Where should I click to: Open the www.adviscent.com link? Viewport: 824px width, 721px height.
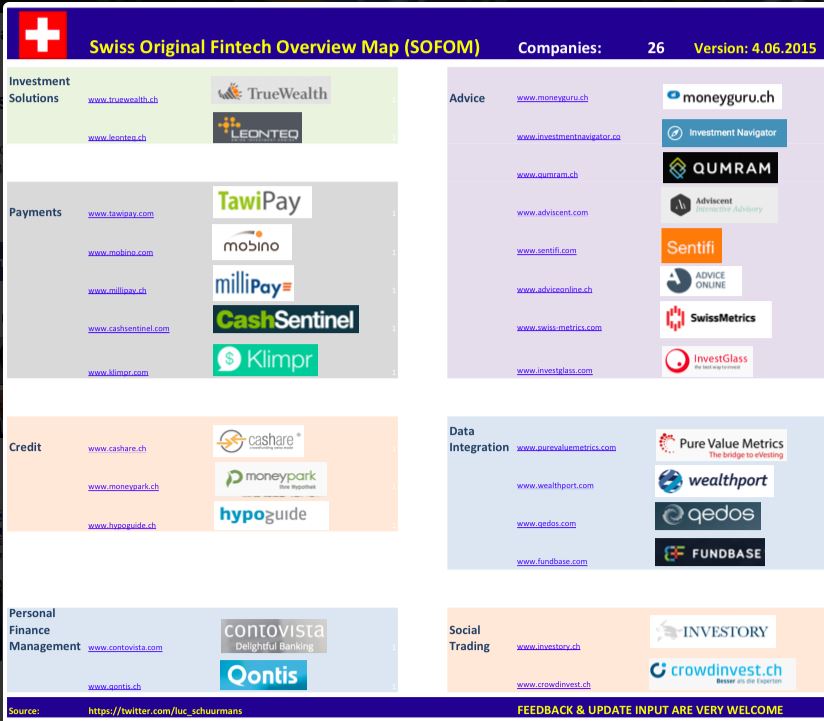click(552, 212)
